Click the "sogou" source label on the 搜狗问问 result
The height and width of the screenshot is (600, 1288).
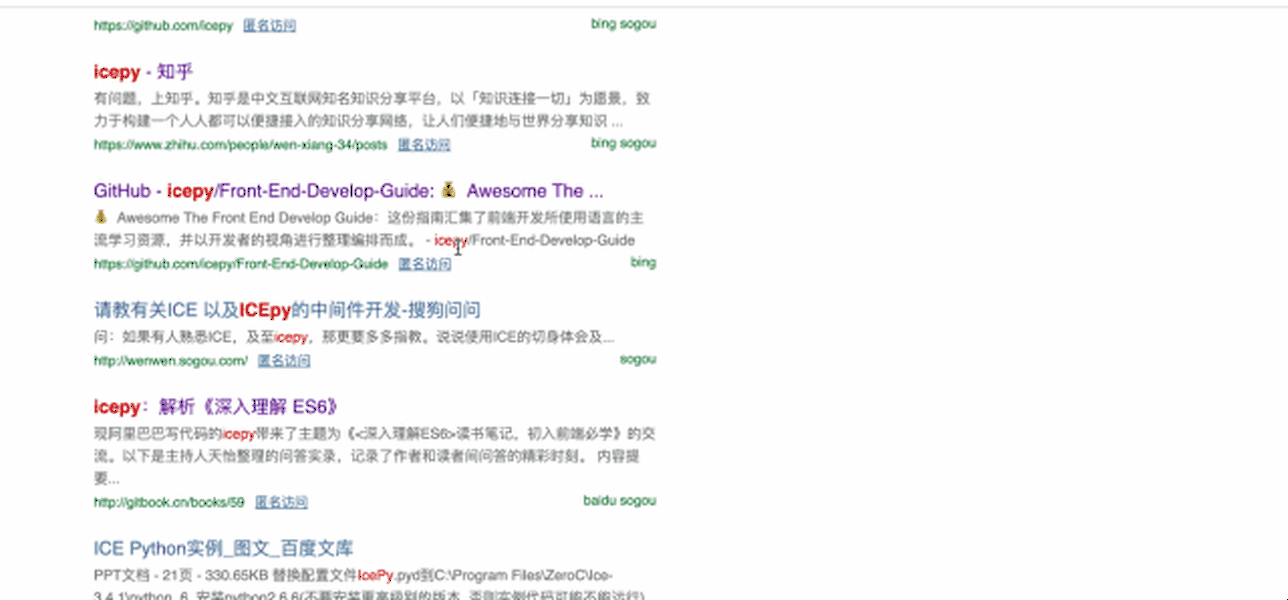coord(637,359)
